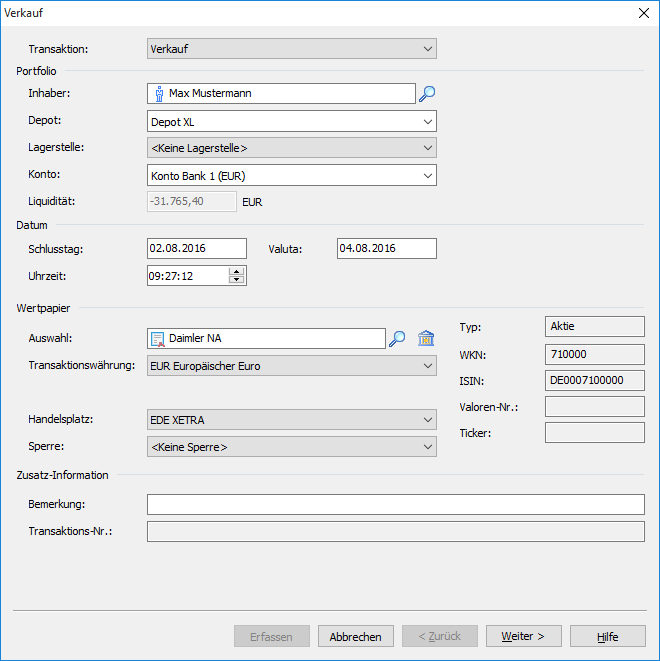Decrease the Uhrzeit with the down arrow
The width and height of the screenshot is (660, 661).
click(x=236, y=280)
